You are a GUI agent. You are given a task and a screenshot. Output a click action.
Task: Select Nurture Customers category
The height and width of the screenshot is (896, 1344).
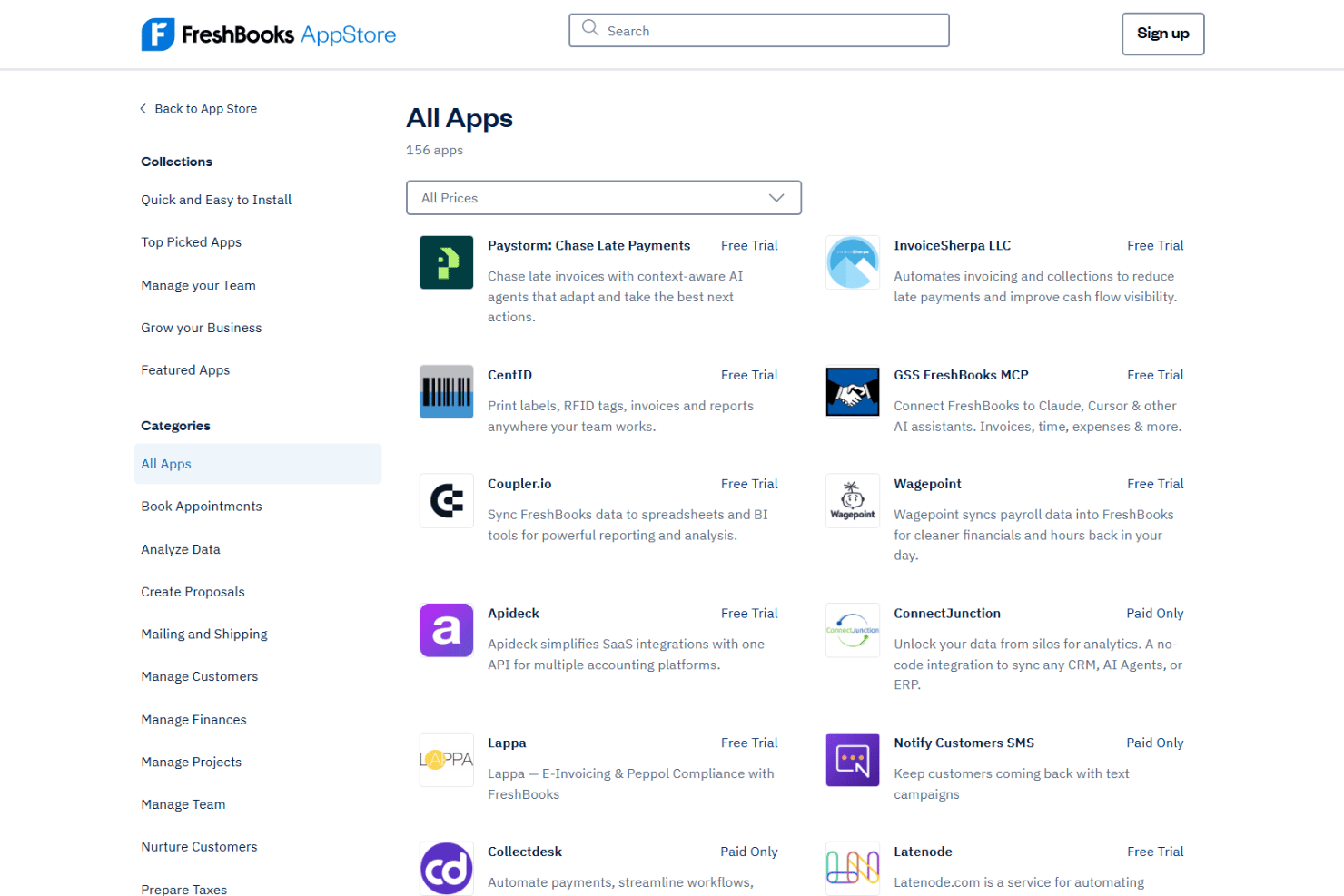(200, 847)
